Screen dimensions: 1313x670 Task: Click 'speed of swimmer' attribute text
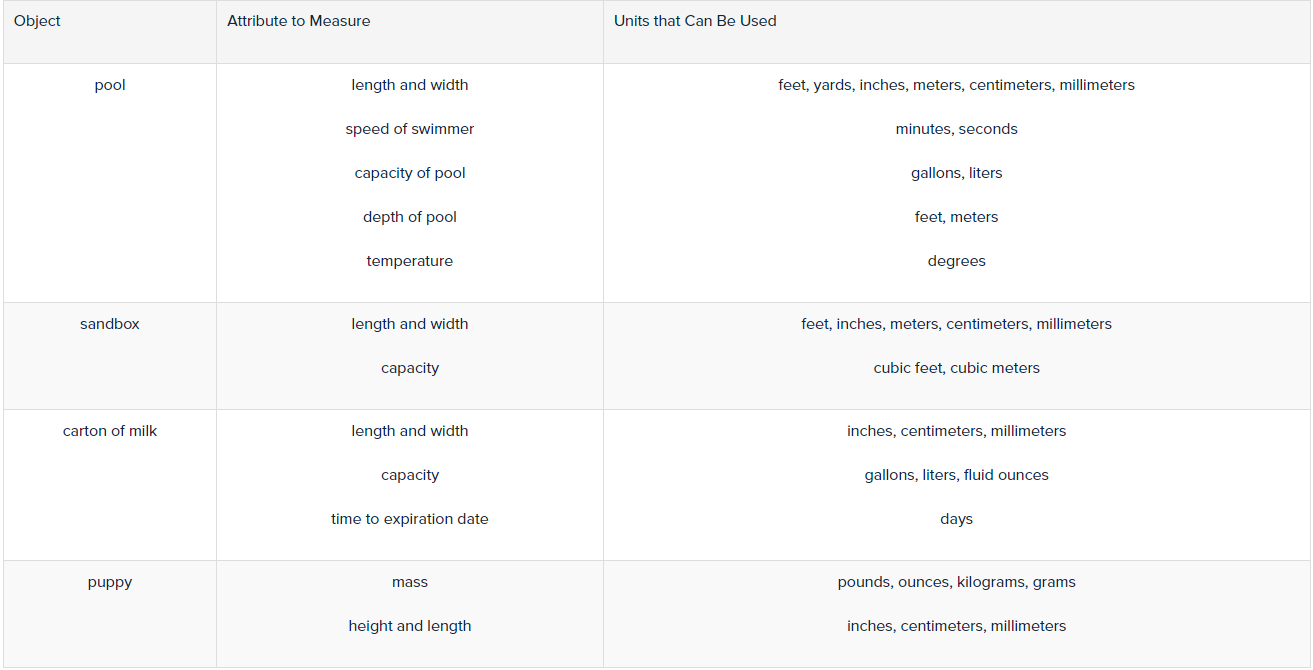click(410, 129)
